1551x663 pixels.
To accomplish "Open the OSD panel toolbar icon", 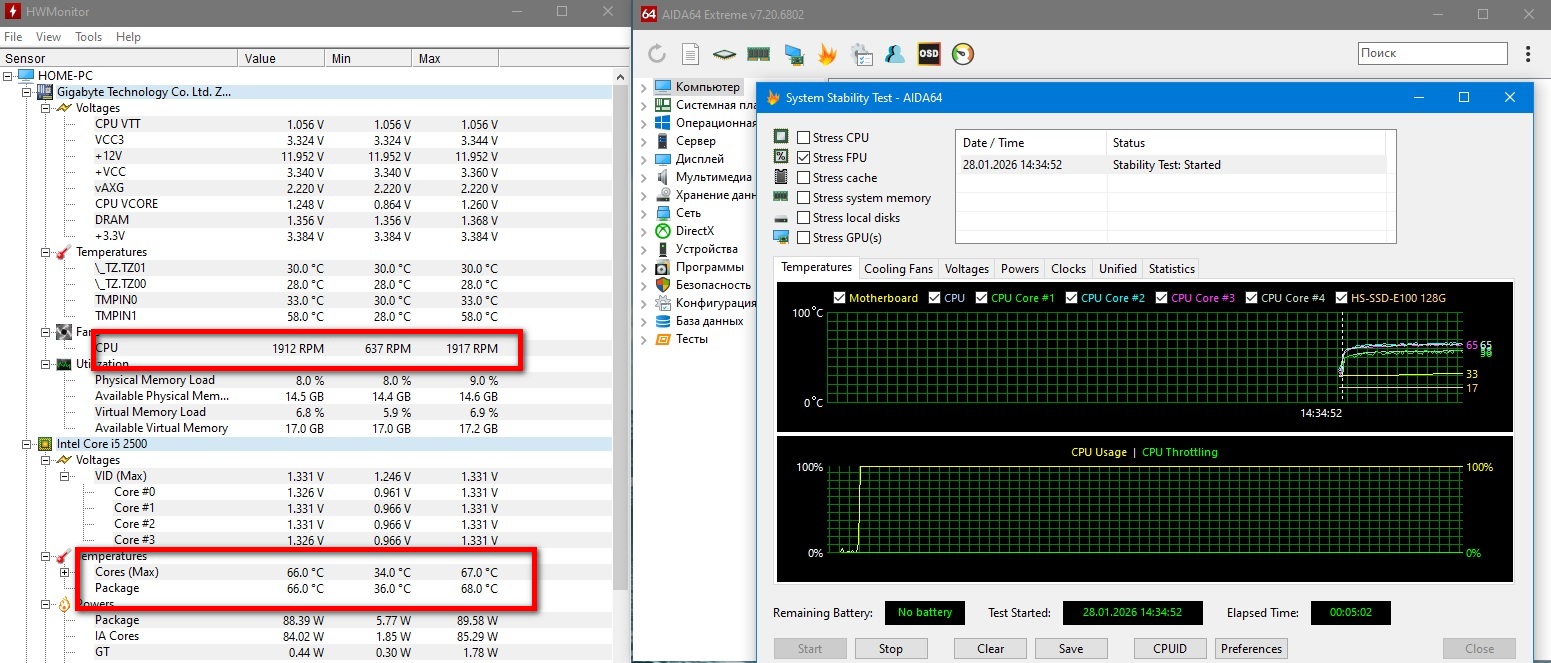I will tap(929, 54).
